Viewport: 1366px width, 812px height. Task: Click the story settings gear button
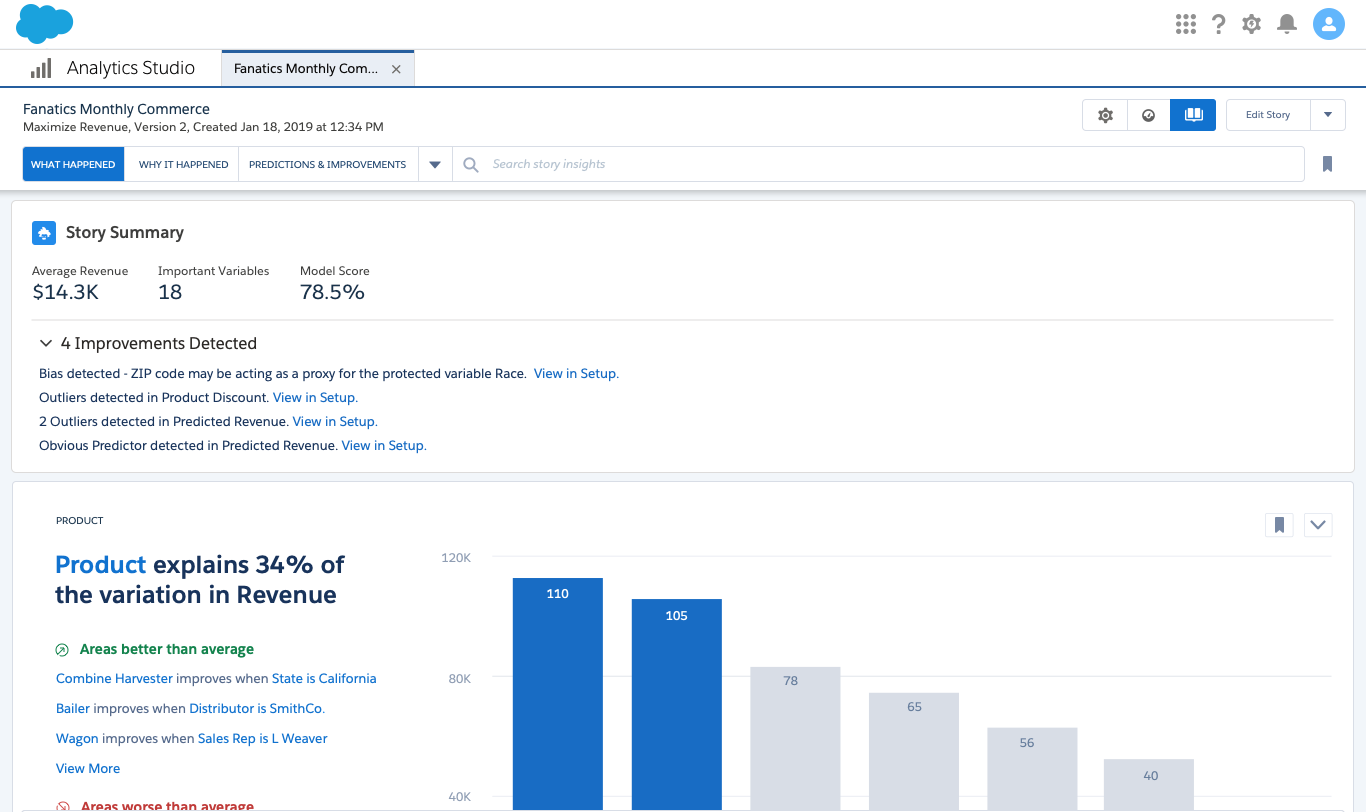[1105, 115]
